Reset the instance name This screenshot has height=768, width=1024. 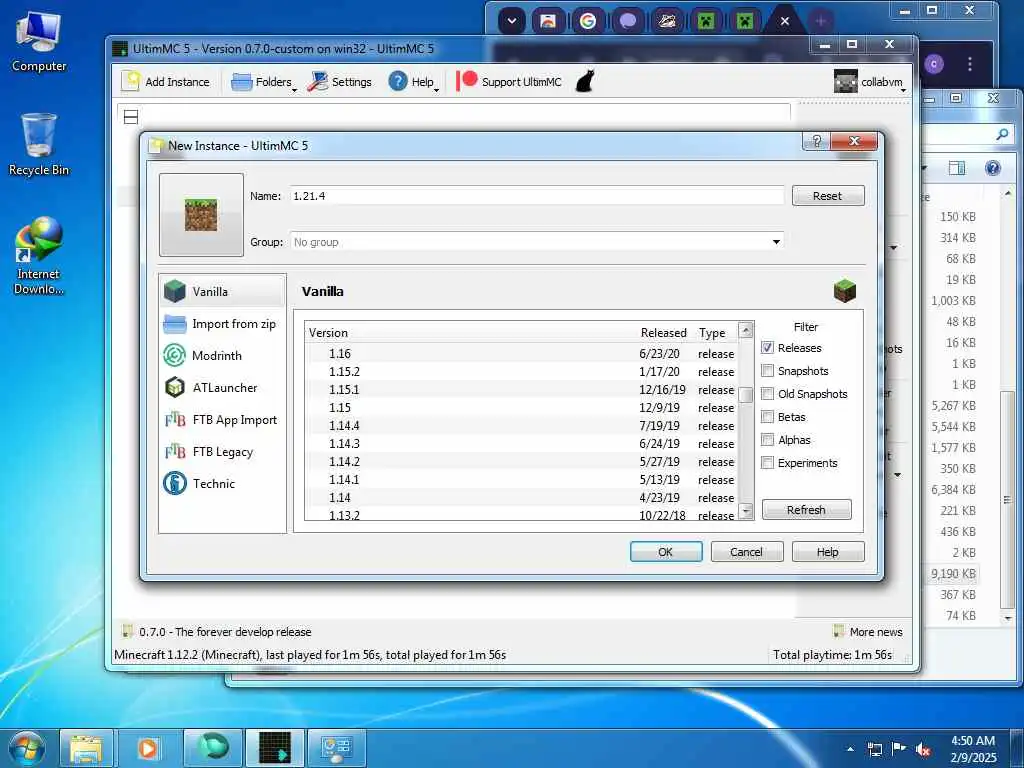click(827, 196)
